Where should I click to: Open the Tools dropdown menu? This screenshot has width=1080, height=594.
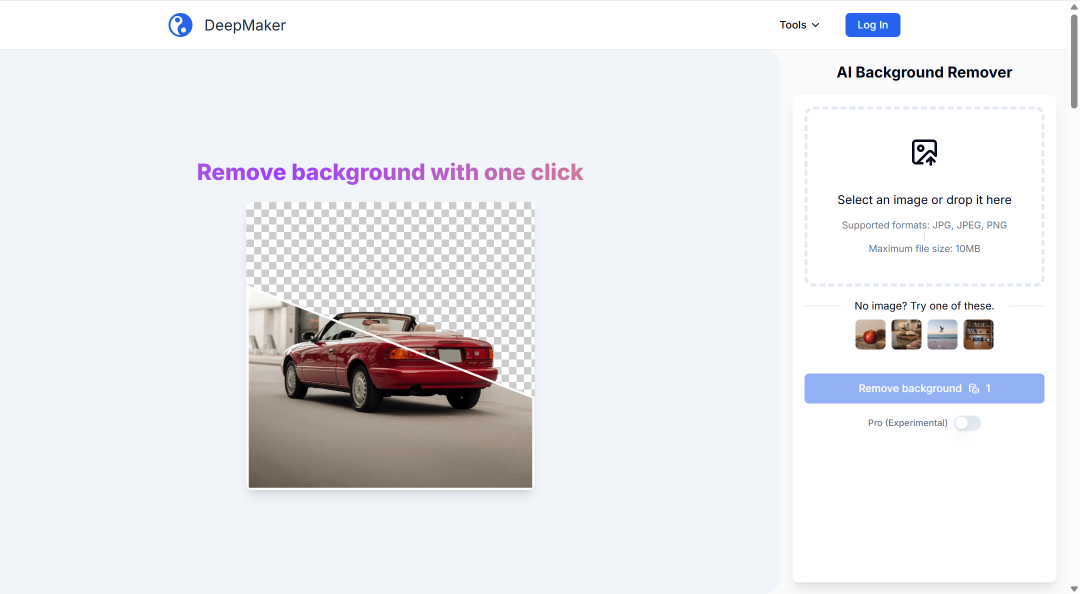tap(799, 25)
